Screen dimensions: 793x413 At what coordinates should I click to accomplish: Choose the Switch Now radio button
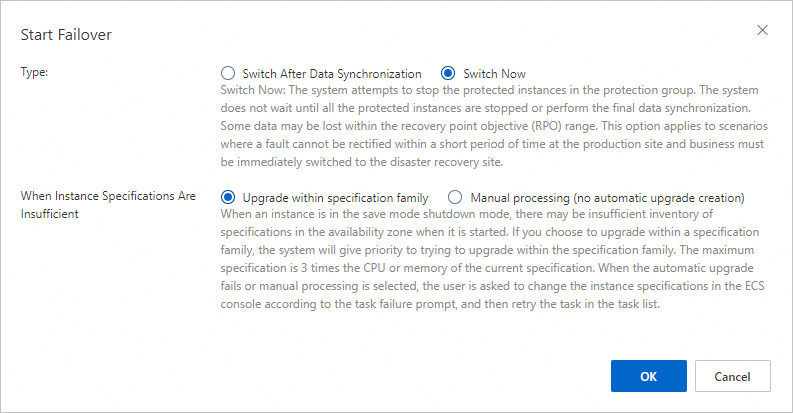[448, 73]
